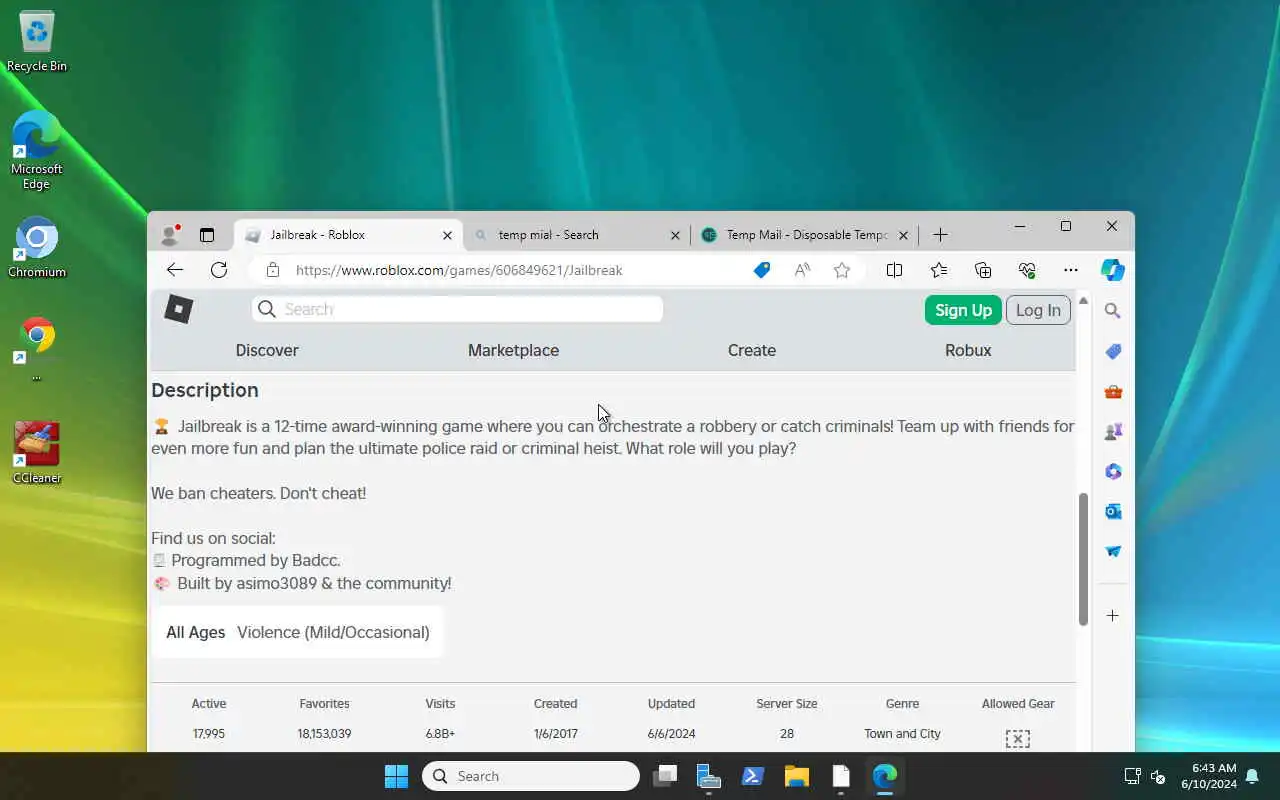The width and height of the screenshot is (1280, 800).
Task: Open the shopping tag icon in address bar
Action: click(x=762, y=270)
